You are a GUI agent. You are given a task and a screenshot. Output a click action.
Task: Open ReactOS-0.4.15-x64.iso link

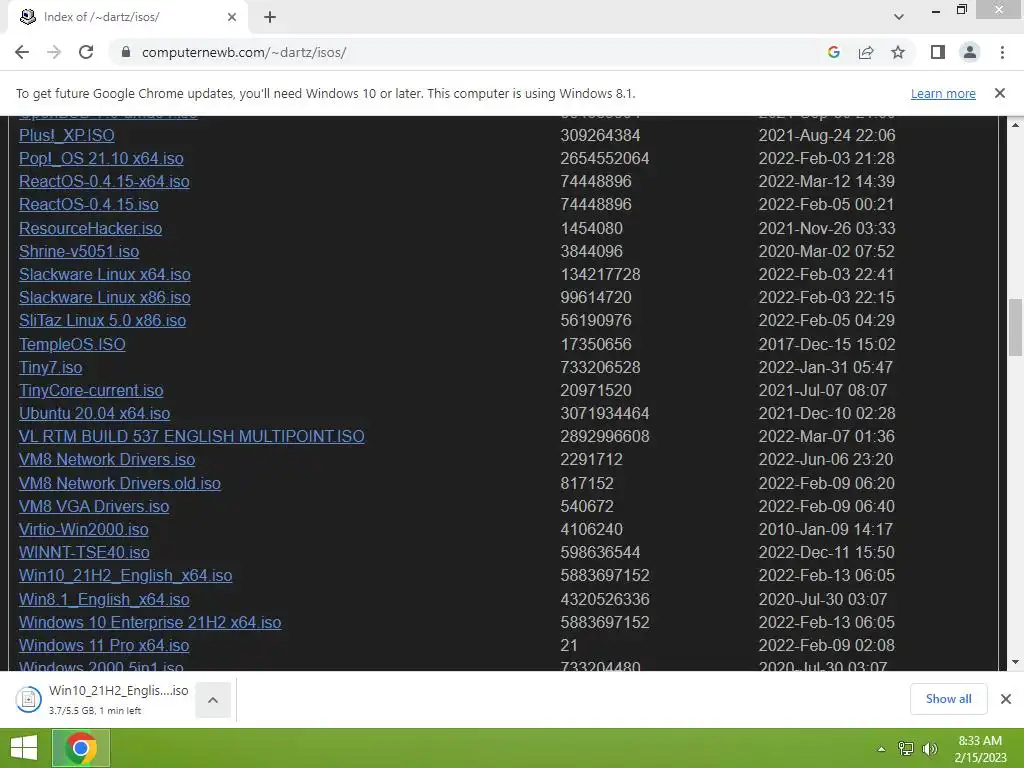[104, 181]
